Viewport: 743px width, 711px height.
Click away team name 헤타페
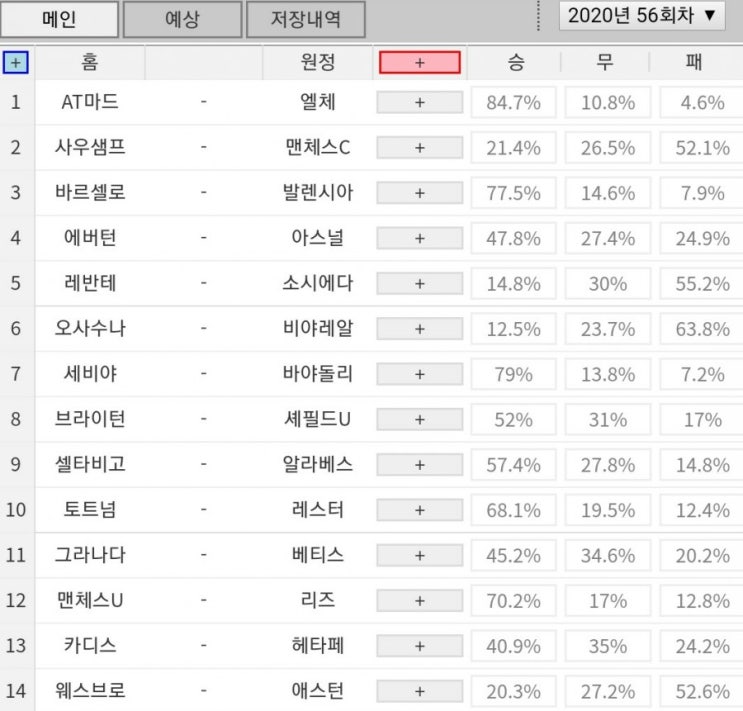point(318,646)
